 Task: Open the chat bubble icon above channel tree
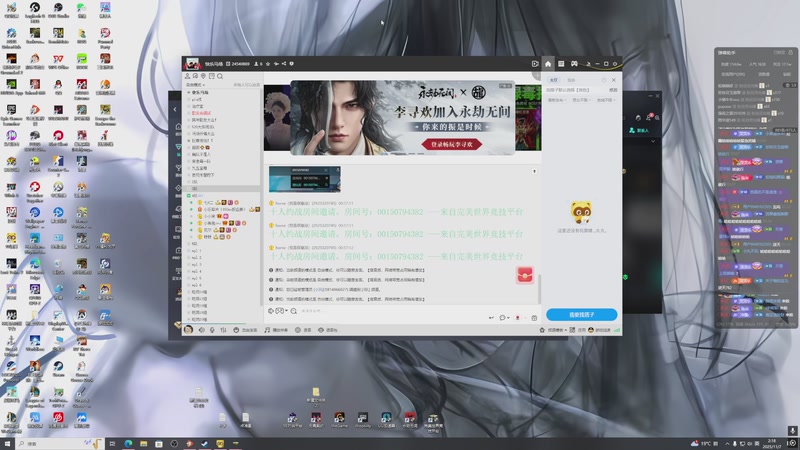(195, 76)
